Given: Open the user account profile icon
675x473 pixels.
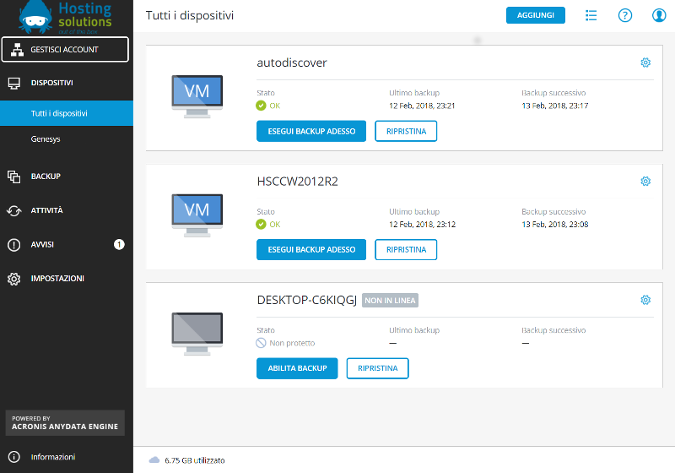Looking at the screenshot, I should tap(659, 15).
